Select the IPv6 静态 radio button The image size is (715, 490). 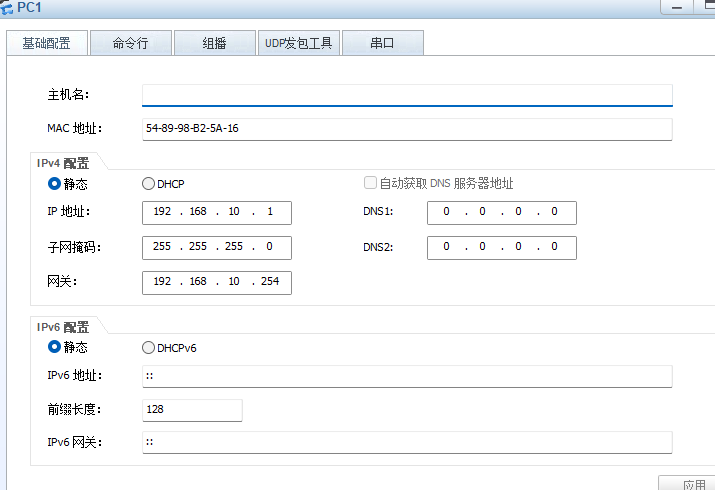55,347
